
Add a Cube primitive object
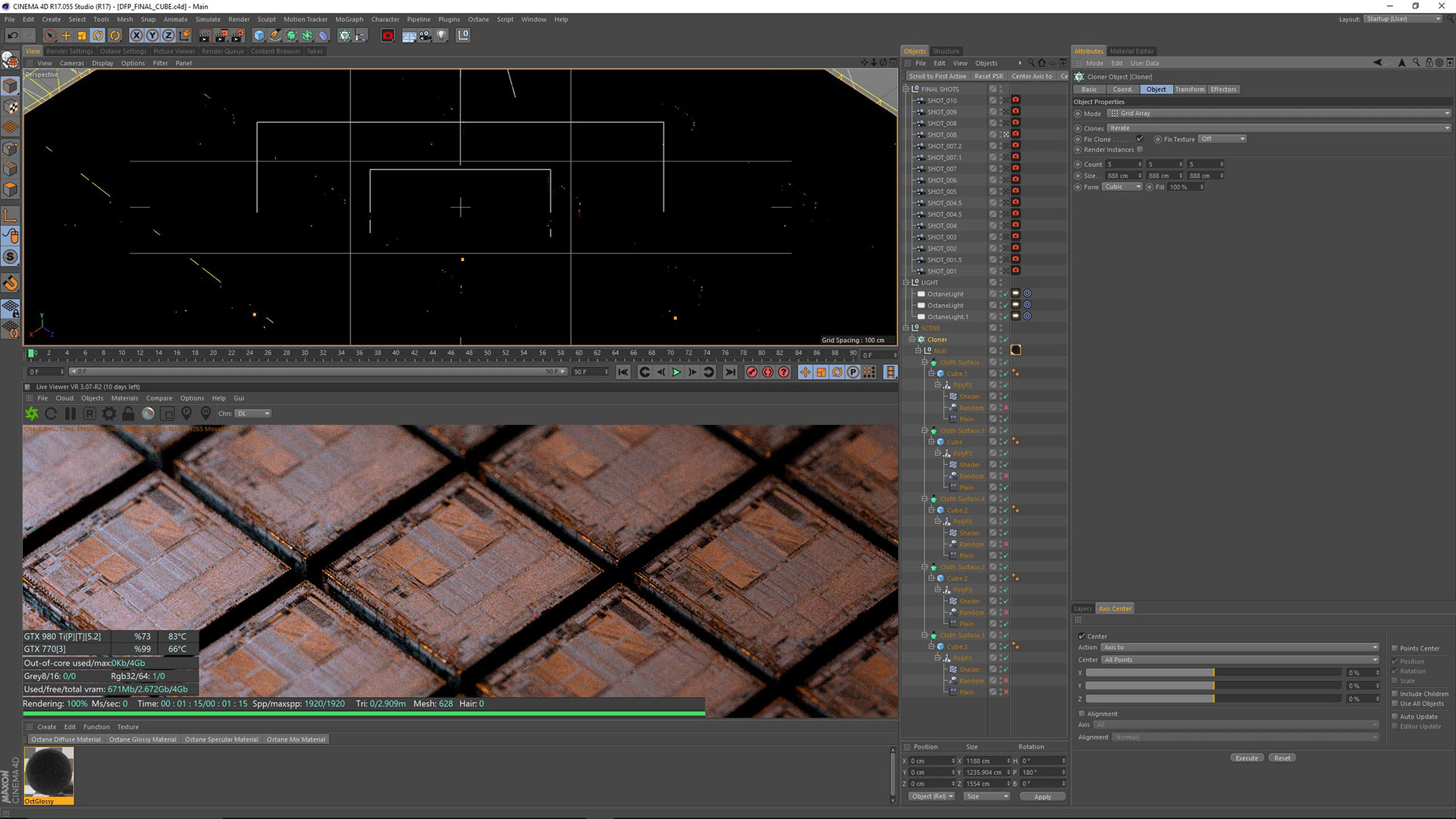pos(259,35)
